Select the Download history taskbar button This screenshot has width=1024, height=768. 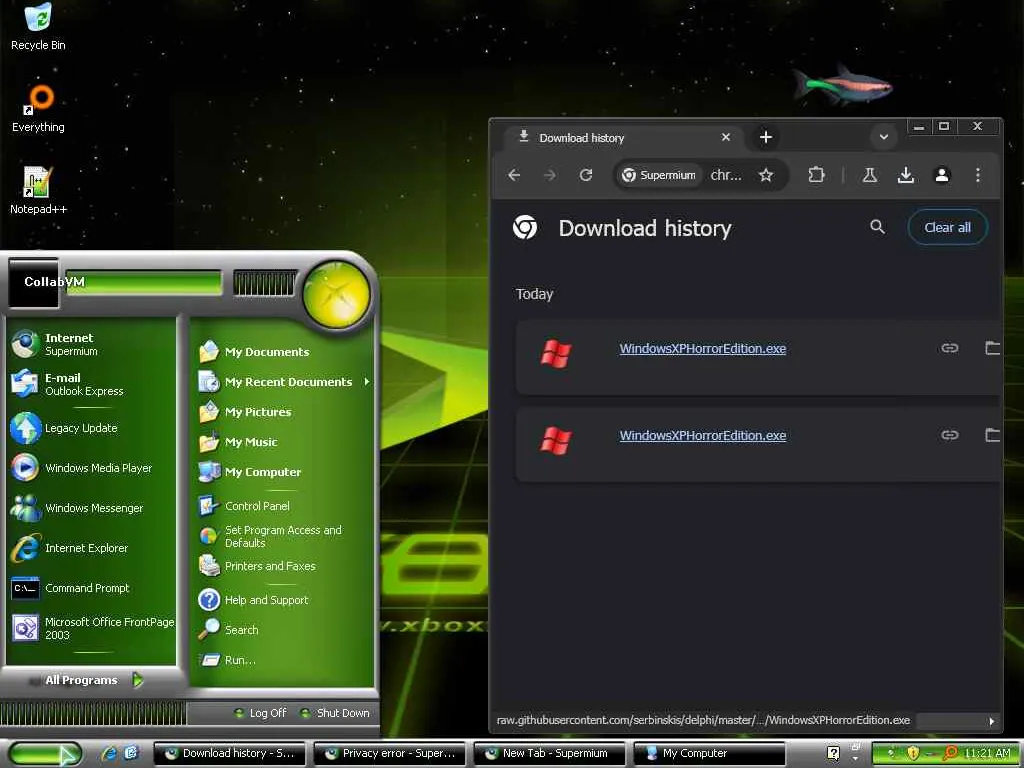[x=230, y=753]
